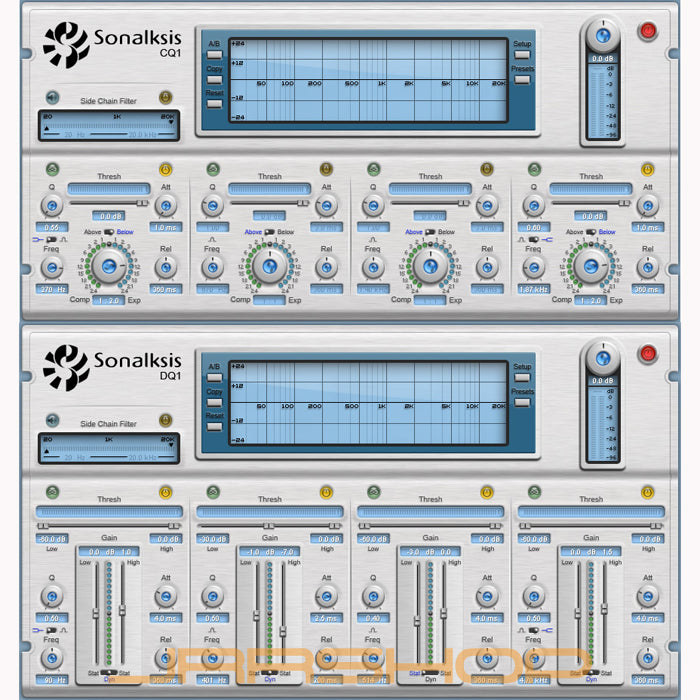Viewport: 700px width, 700px height.
Task: Open the CQ1 Setup button
Action: pyautogui.click(x=522, y=54)
